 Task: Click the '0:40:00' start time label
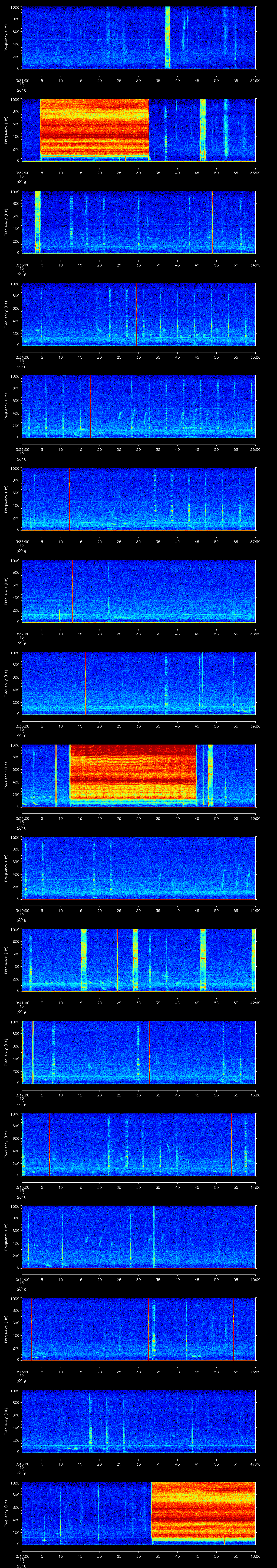[22, 910]
